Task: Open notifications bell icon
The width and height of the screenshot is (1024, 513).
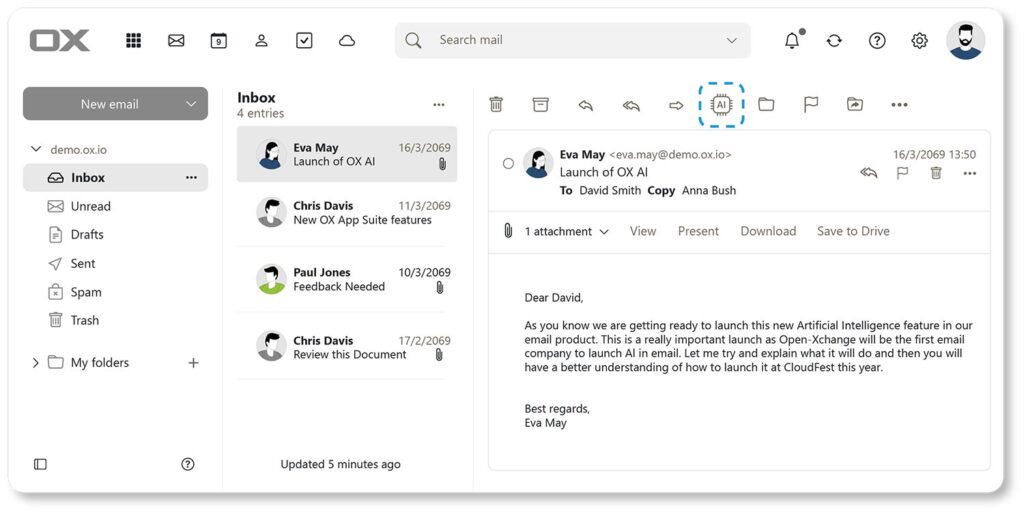Action: (x=792, y=41)
